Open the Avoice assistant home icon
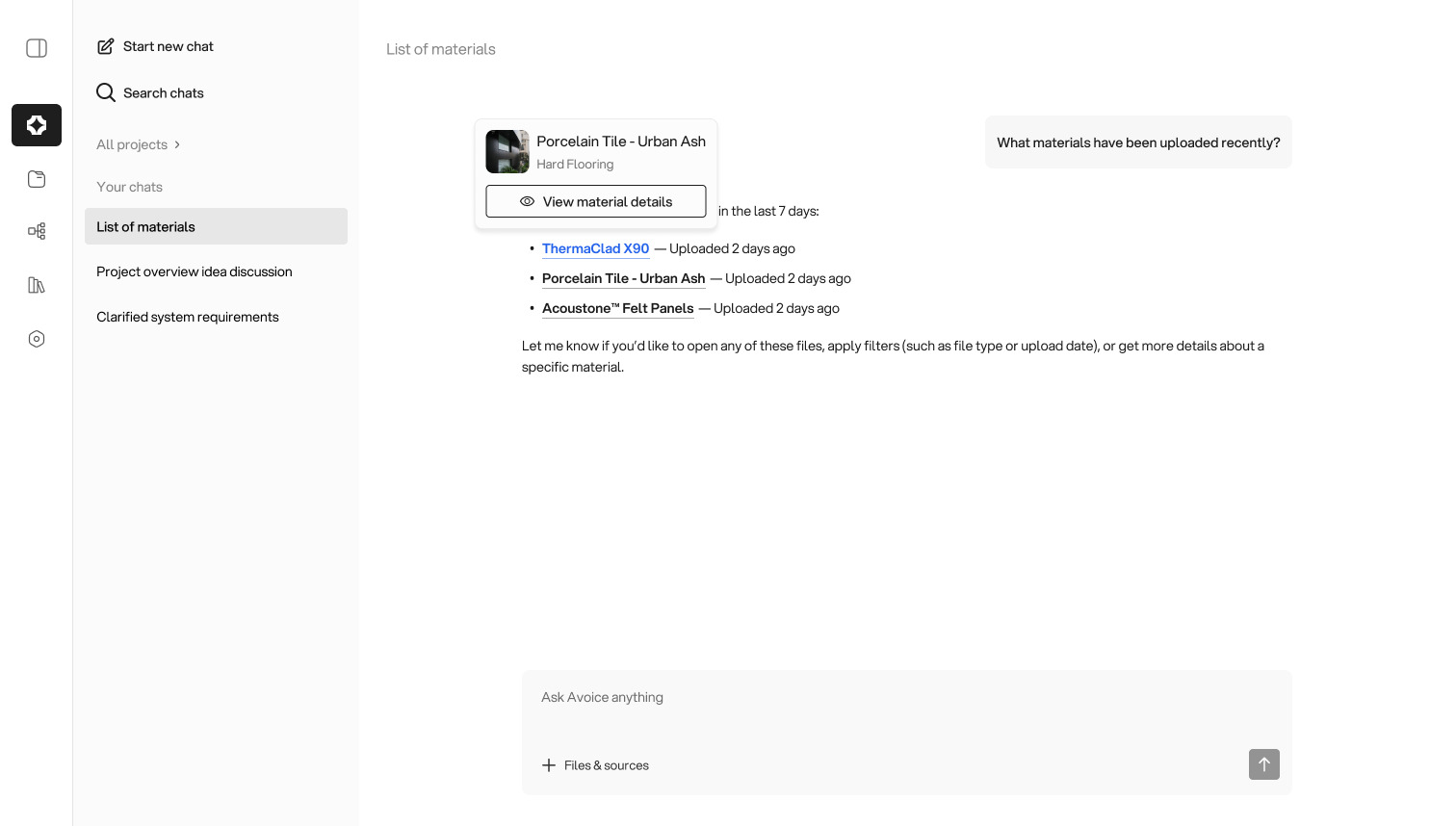 tap(37, 125)
